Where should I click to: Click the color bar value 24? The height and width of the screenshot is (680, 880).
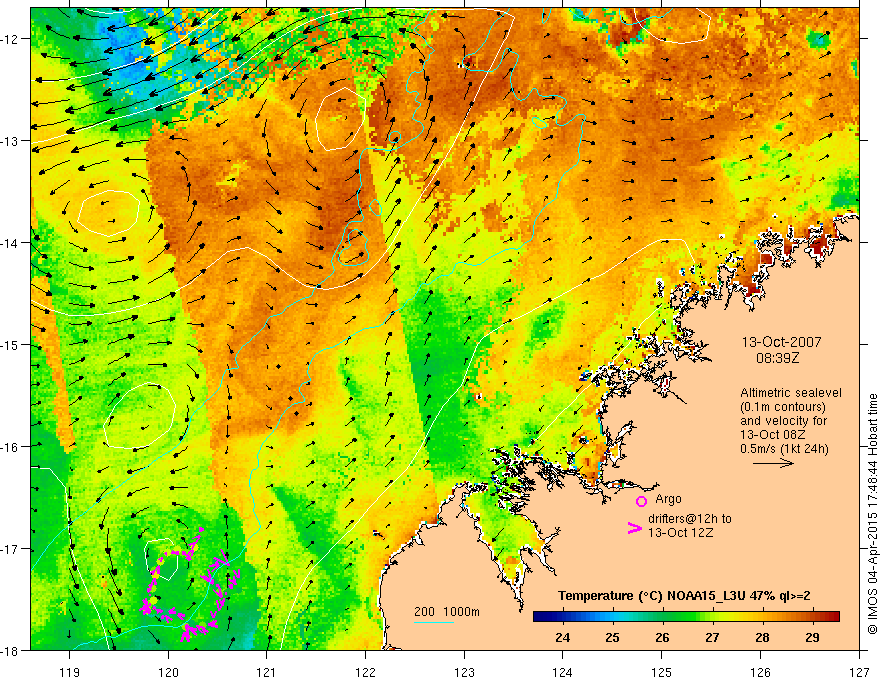point(562,637)
